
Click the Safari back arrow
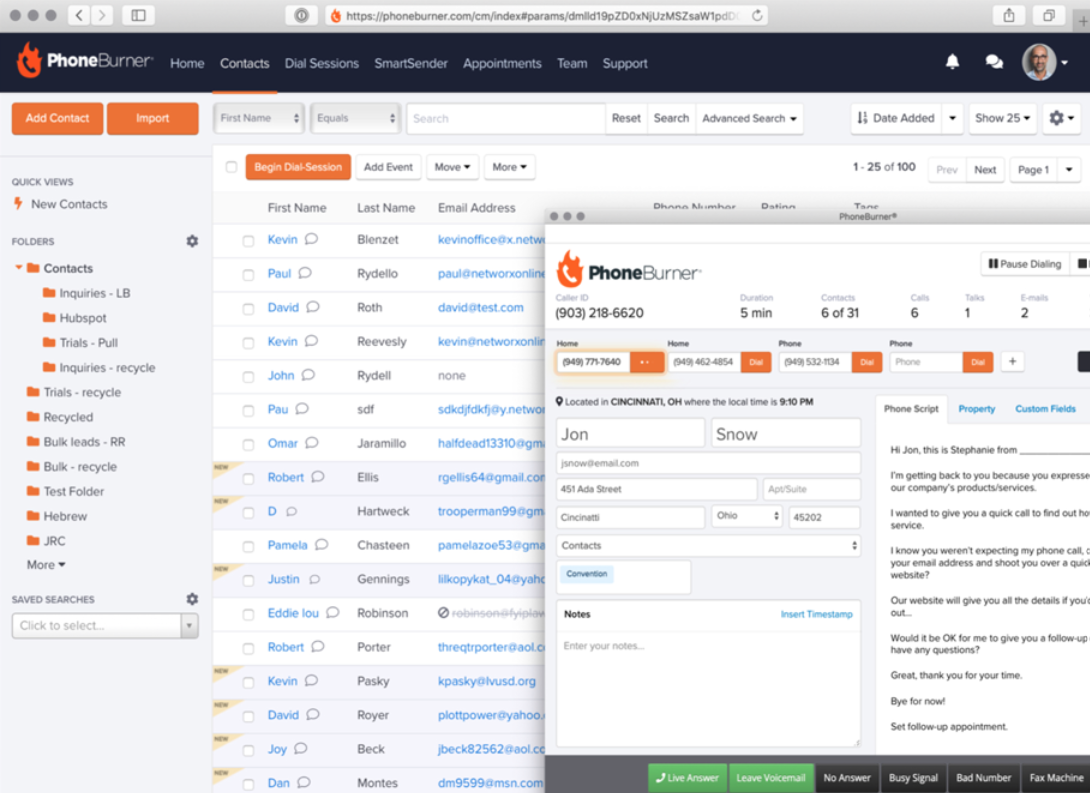(x=79, y=15)
